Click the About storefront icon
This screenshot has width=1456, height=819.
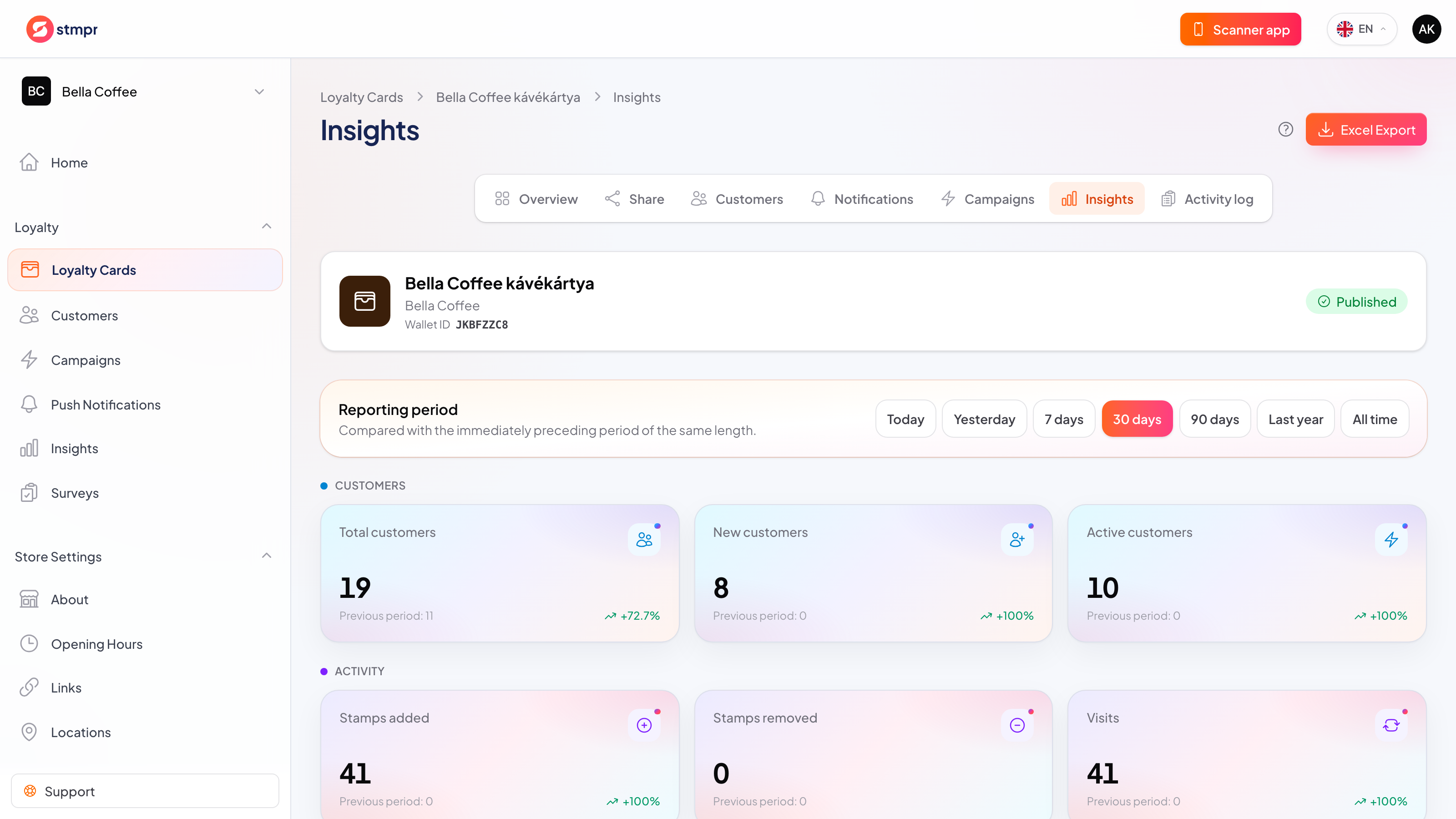click(29, 599)
